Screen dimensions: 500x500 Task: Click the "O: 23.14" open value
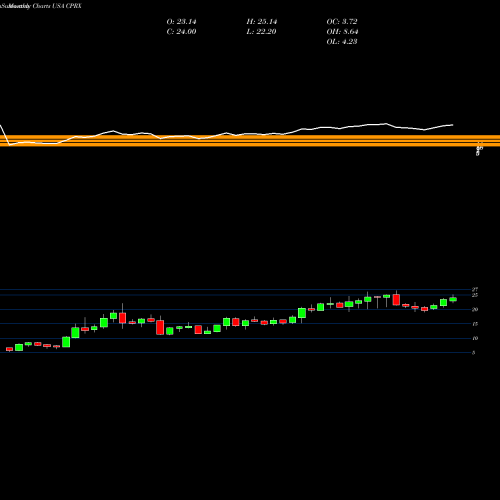[181, 22]
